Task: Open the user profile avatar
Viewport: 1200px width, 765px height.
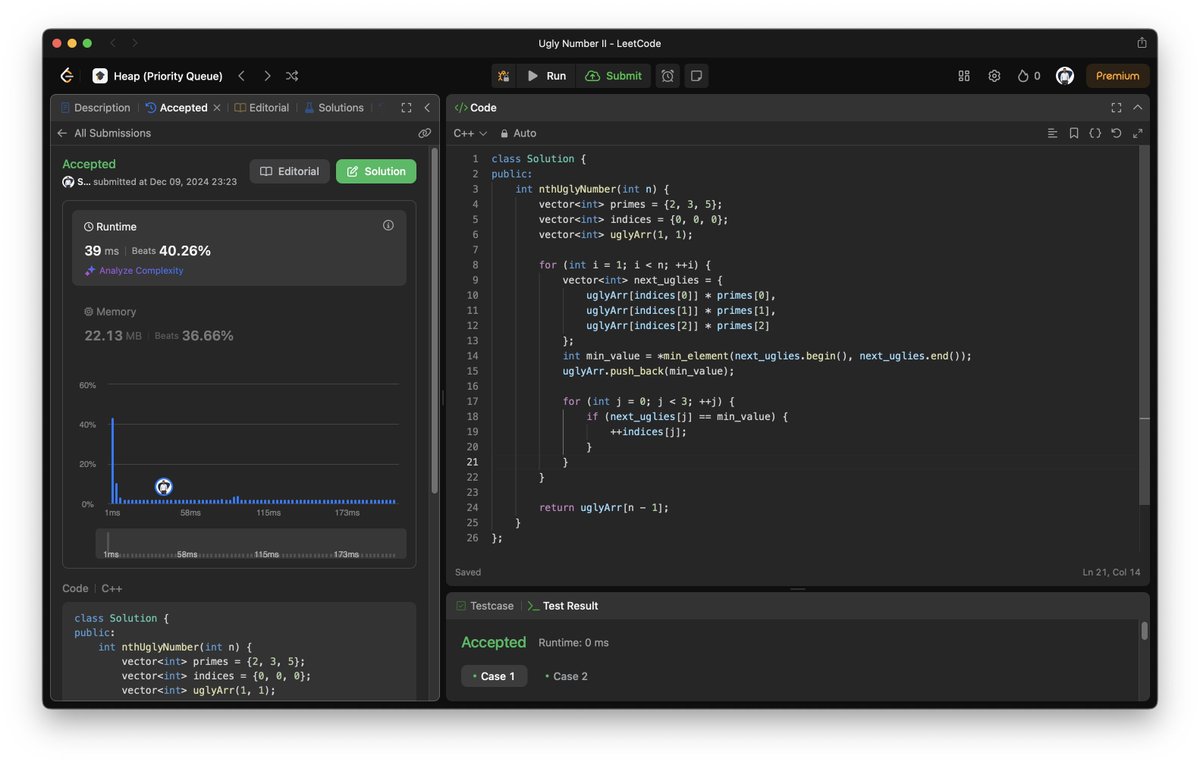Action: coord(1065,76)
